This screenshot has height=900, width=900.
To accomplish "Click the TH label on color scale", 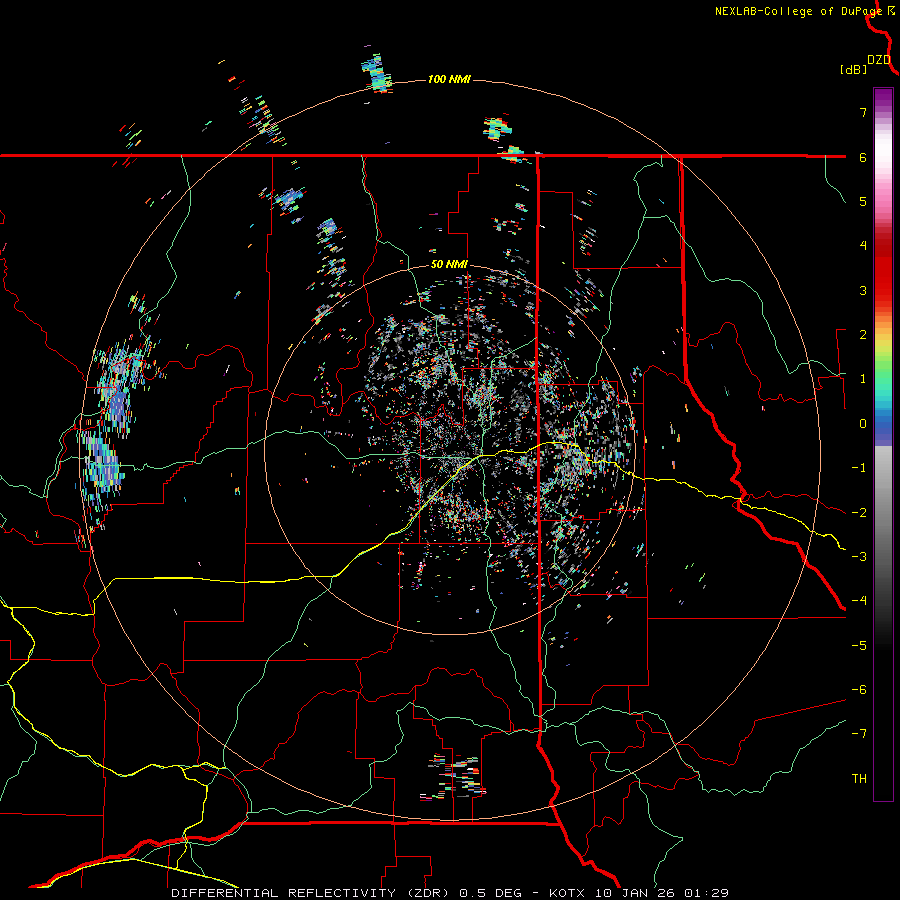I will (x=859, y=779).
